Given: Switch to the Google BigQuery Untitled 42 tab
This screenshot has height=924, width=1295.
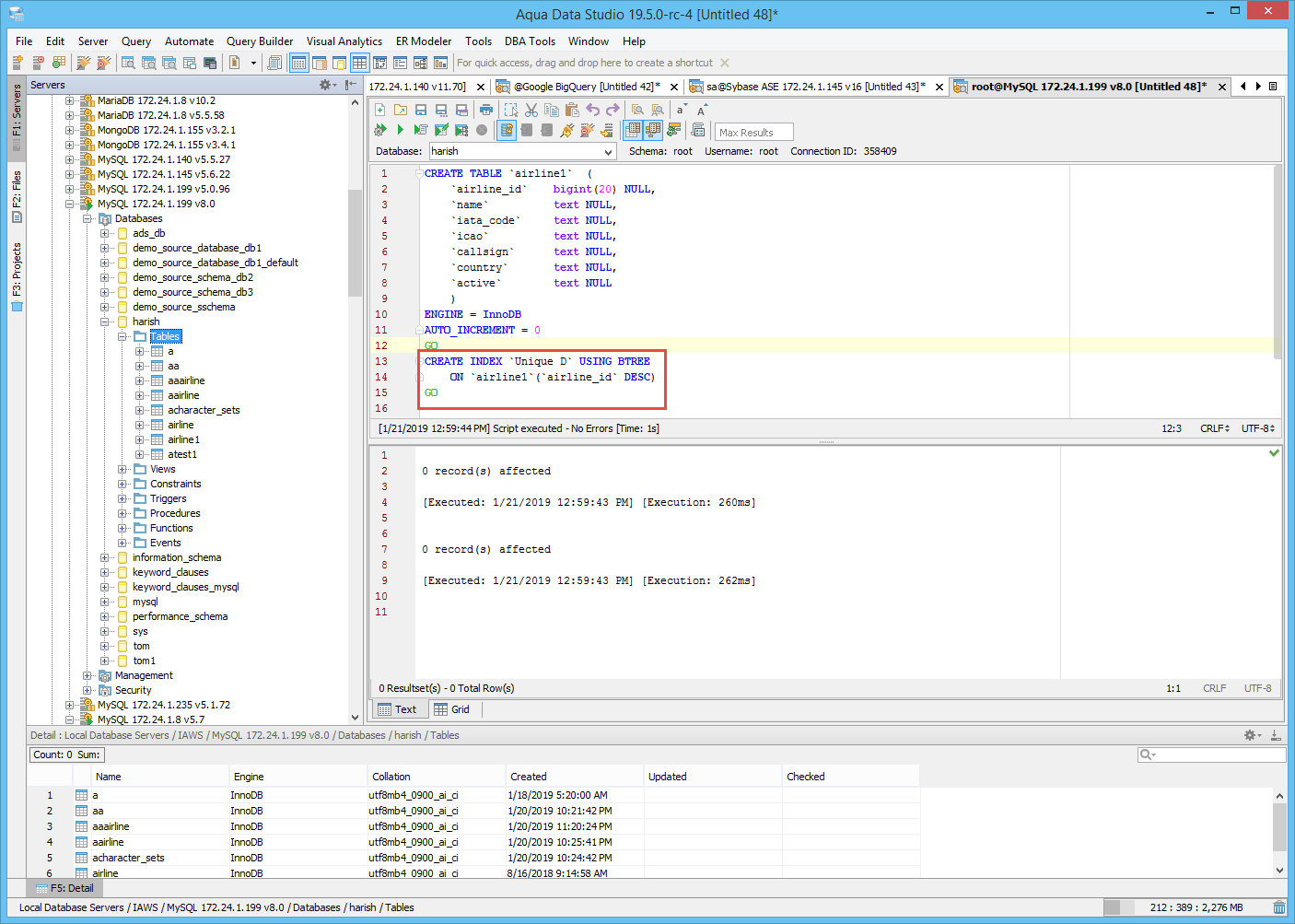Looking at the screenshot, I should [x=586, y=87].
